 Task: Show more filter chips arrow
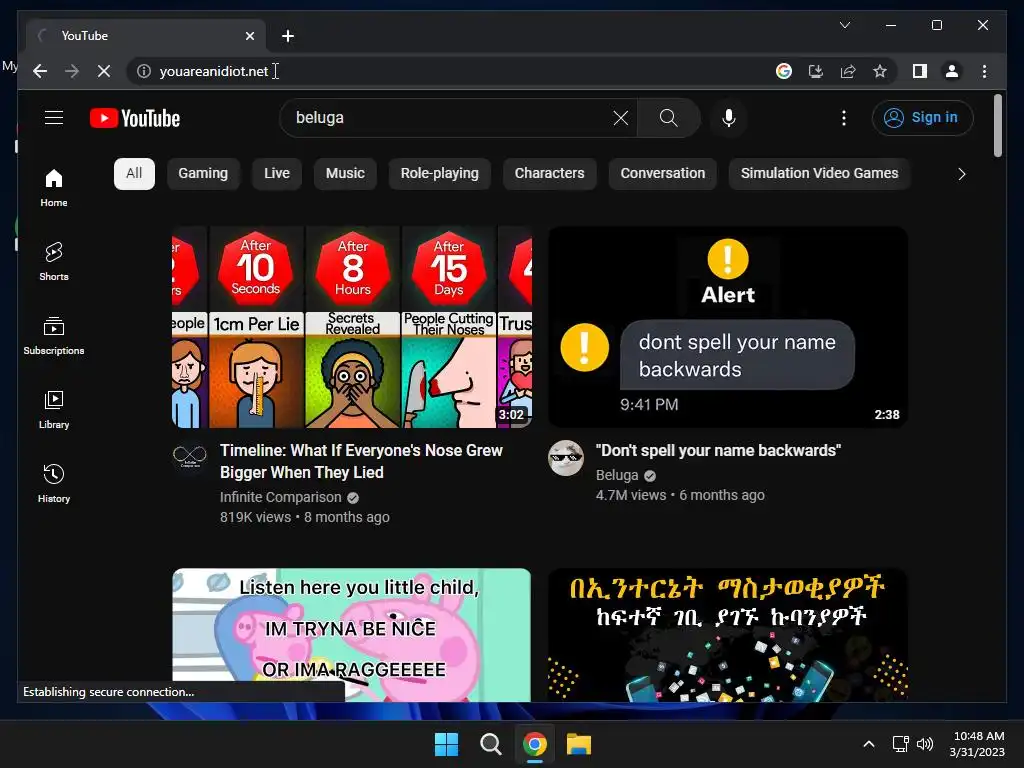[x=961, y=174]
